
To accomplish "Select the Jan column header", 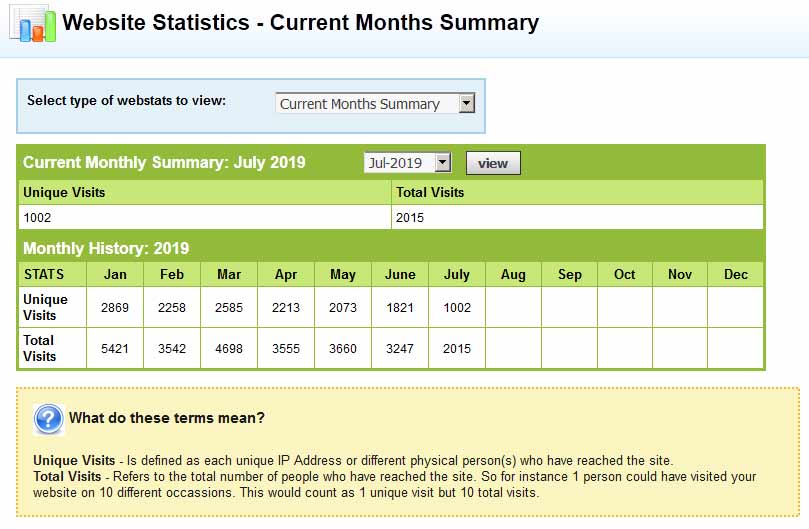I will click(115, 274).
